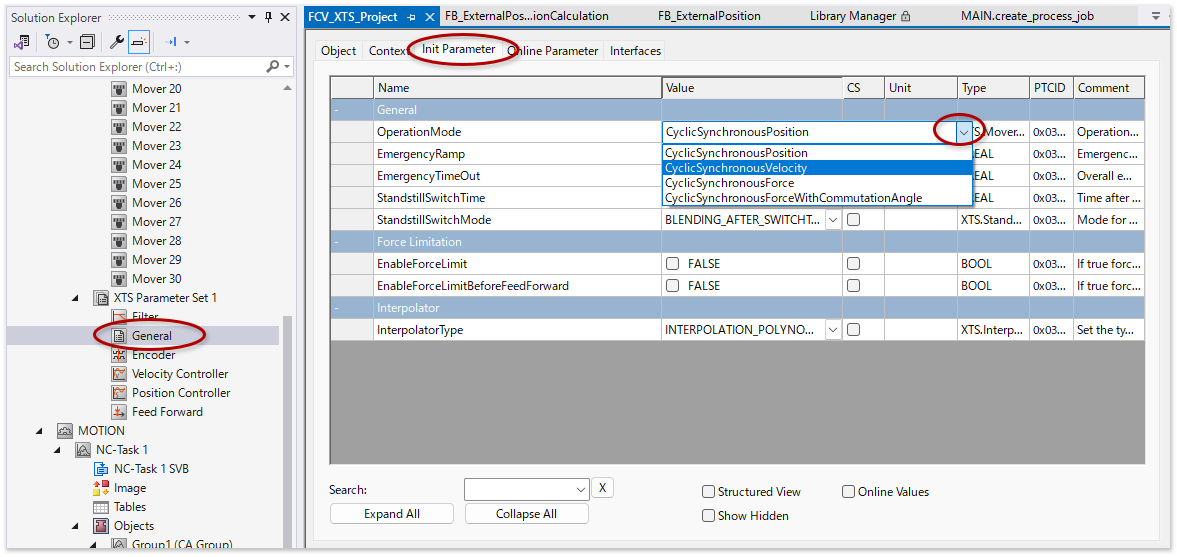Click the X button beside the Search box
Viewport: 1177px width, 557px height.
603,488
